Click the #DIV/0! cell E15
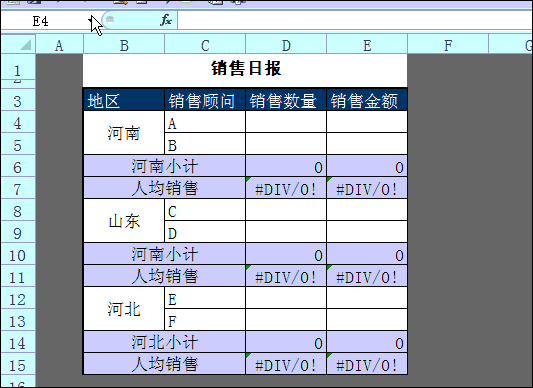The height and width of the screenshot is (388, 533). [367, 364]
